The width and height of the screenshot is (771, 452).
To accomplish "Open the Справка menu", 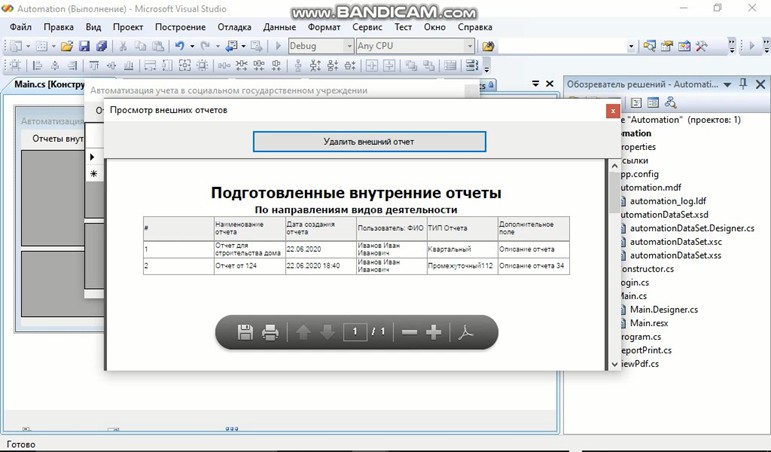I will (475, 27).
